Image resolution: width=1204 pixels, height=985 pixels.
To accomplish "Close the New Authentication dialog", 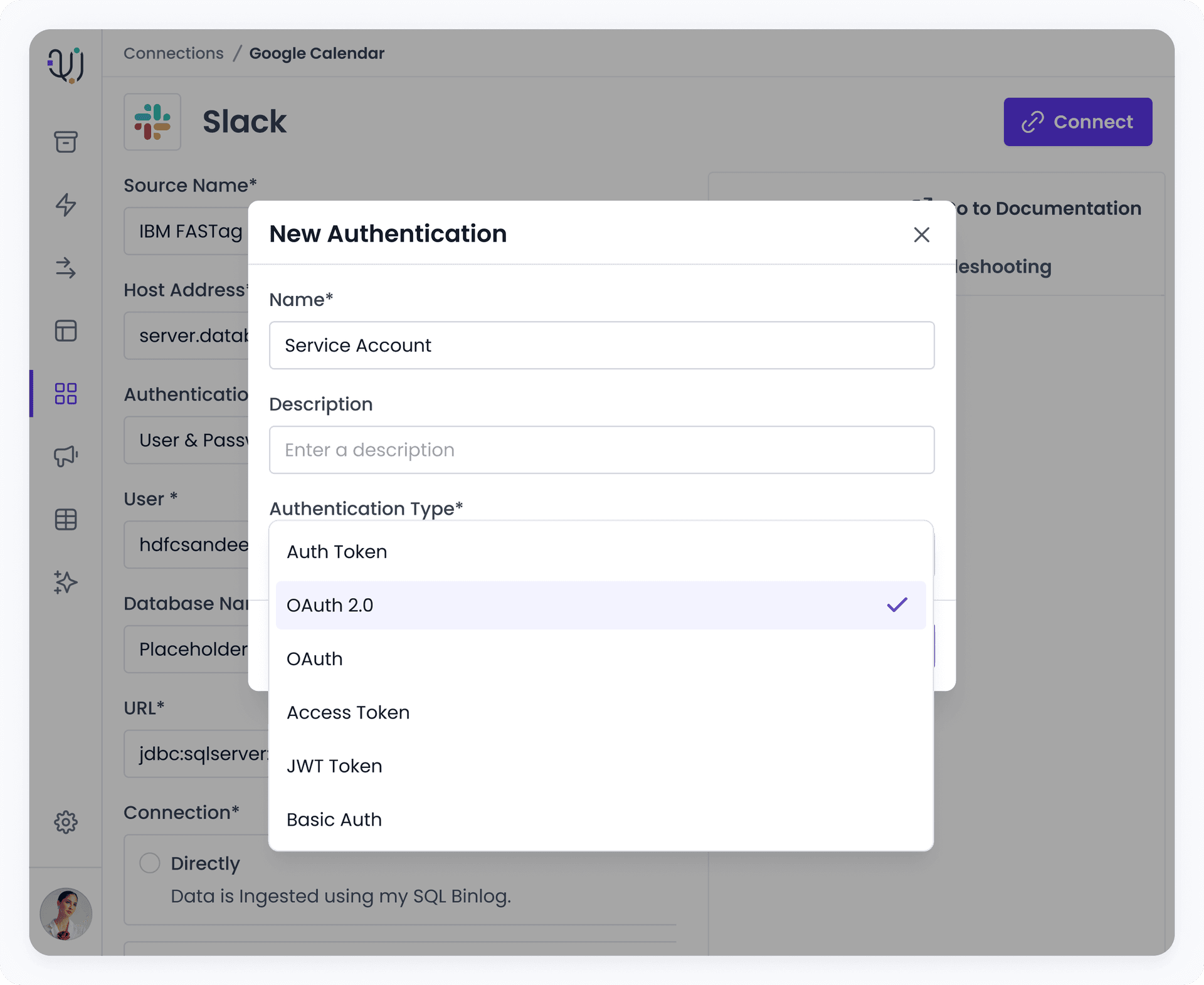I will click(x=922, y=234).
